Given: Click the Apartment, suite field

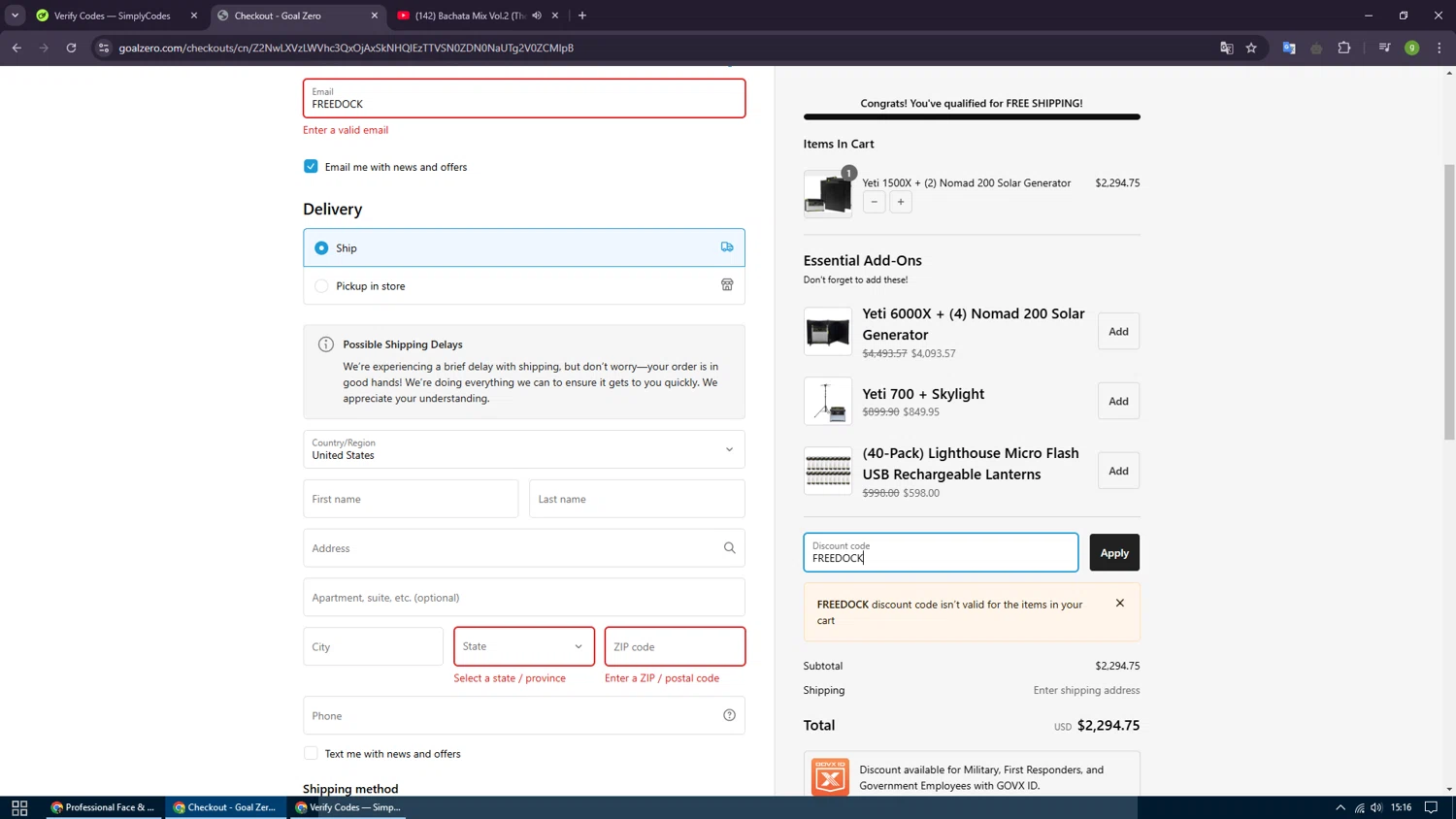Looking at the screenshot, I should (x=524, y=598).
